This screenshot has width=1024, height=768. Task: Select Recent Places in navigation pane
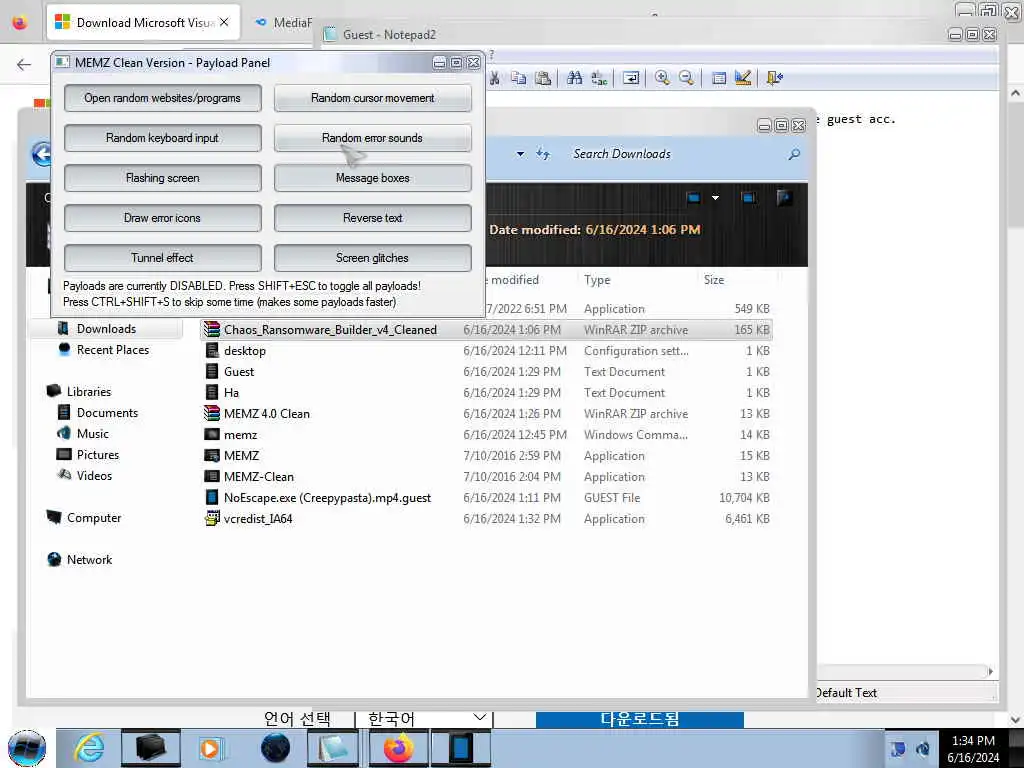point(112,350)
